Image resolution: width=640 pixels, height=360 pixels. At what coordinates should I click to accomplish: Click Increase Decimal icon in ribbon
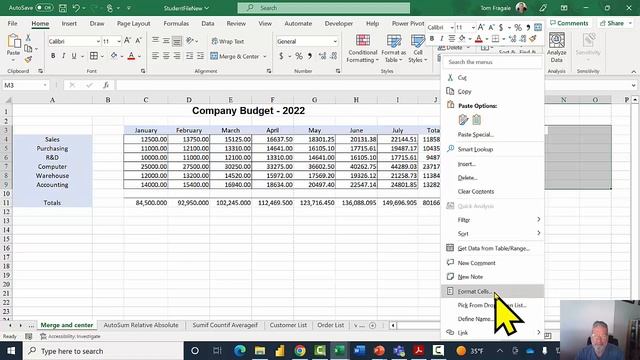[x=322, y=56]
